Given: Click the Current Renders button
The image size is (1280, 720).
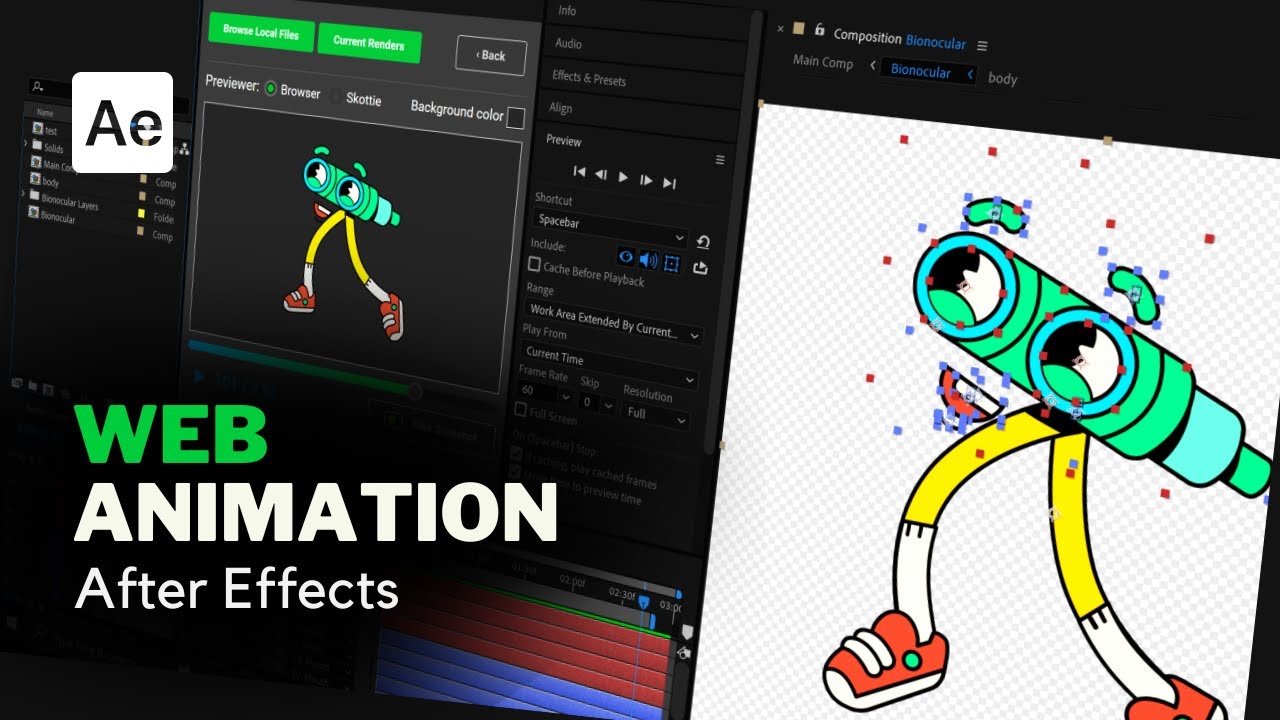Looking at the screenshot, I should (x=369, y=42).
